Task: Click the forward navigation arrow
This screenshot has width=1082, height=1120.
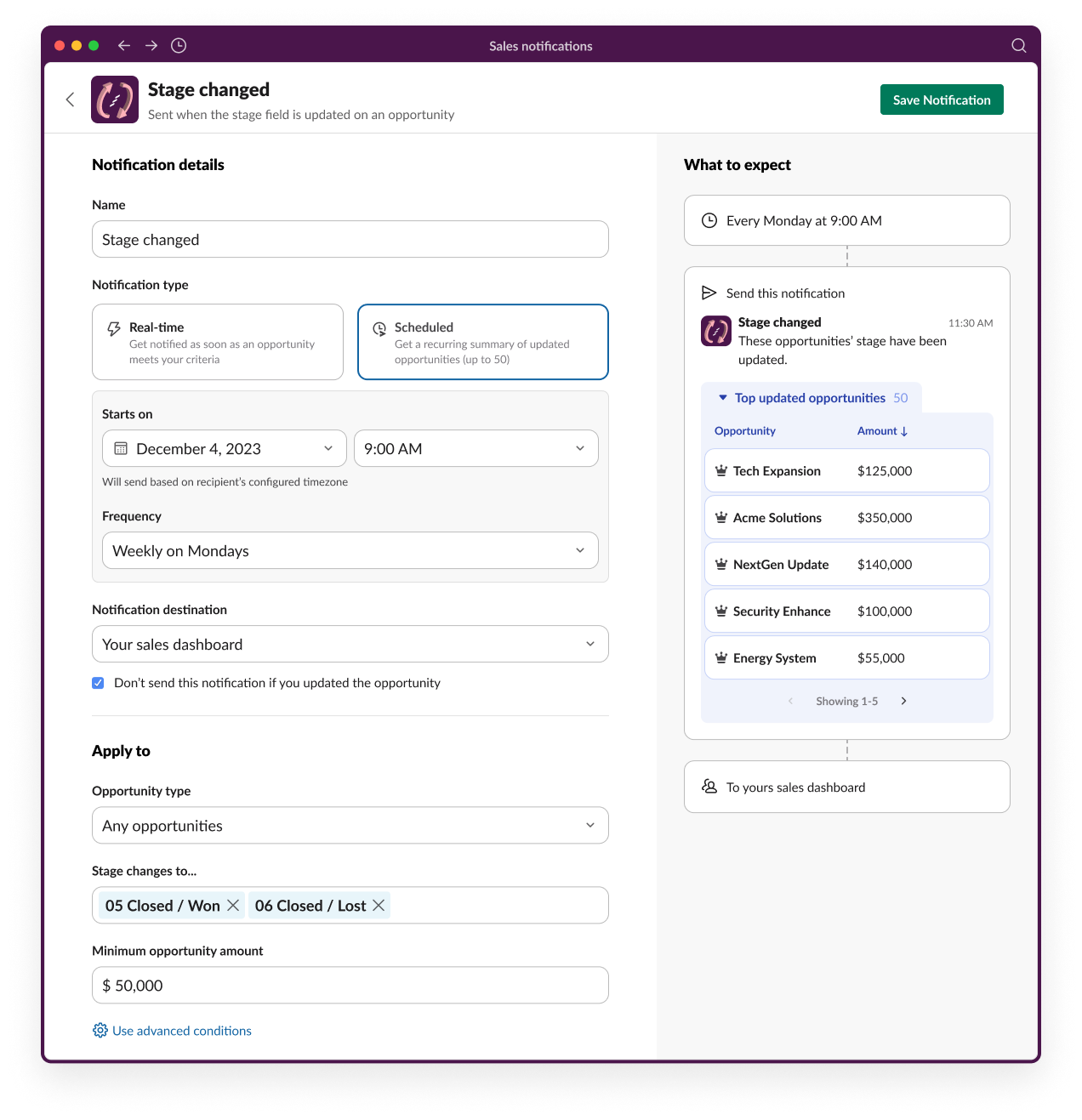Action: 151,45
